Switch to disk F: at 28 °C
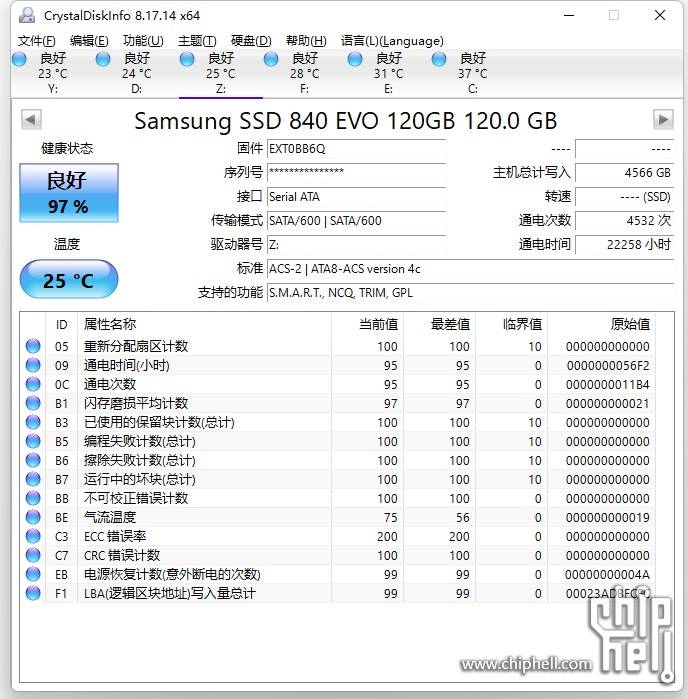The width and height of the screenshot is (688, 699). [305, 74]
